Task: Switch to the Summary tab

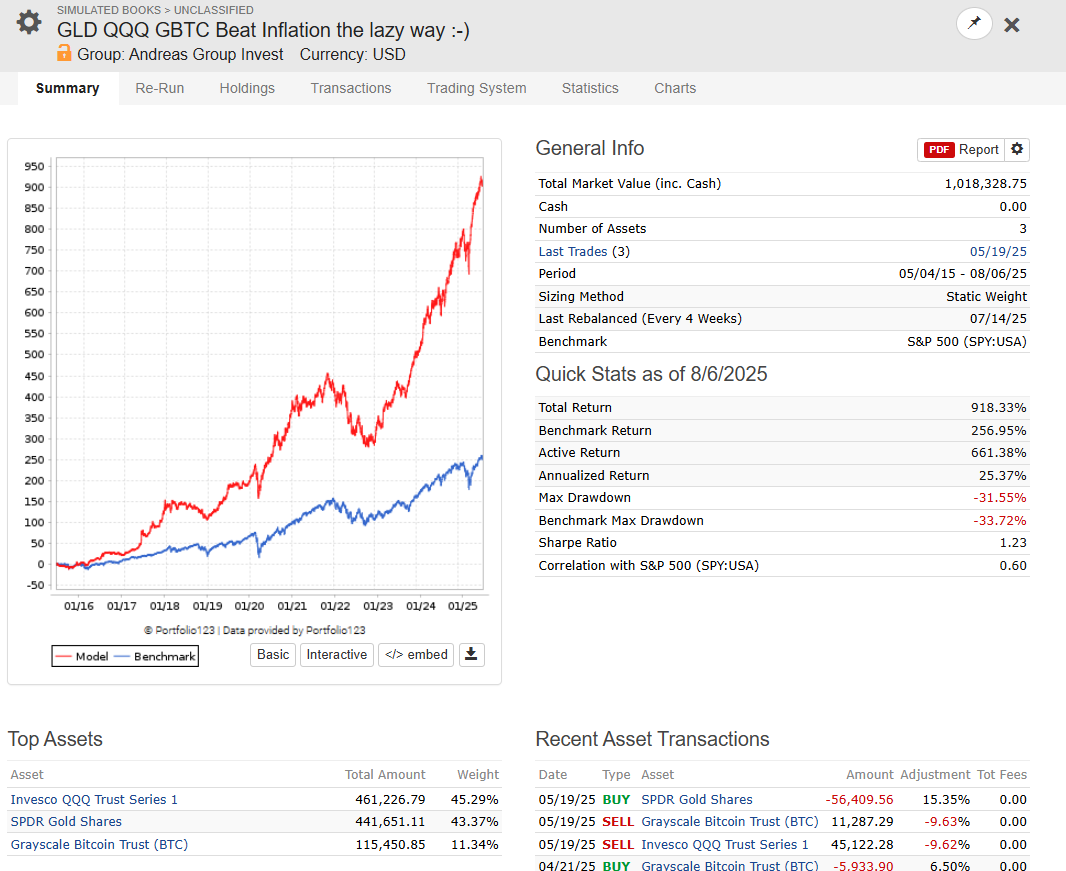Action: pyautogui.click(x=67, y=88)
